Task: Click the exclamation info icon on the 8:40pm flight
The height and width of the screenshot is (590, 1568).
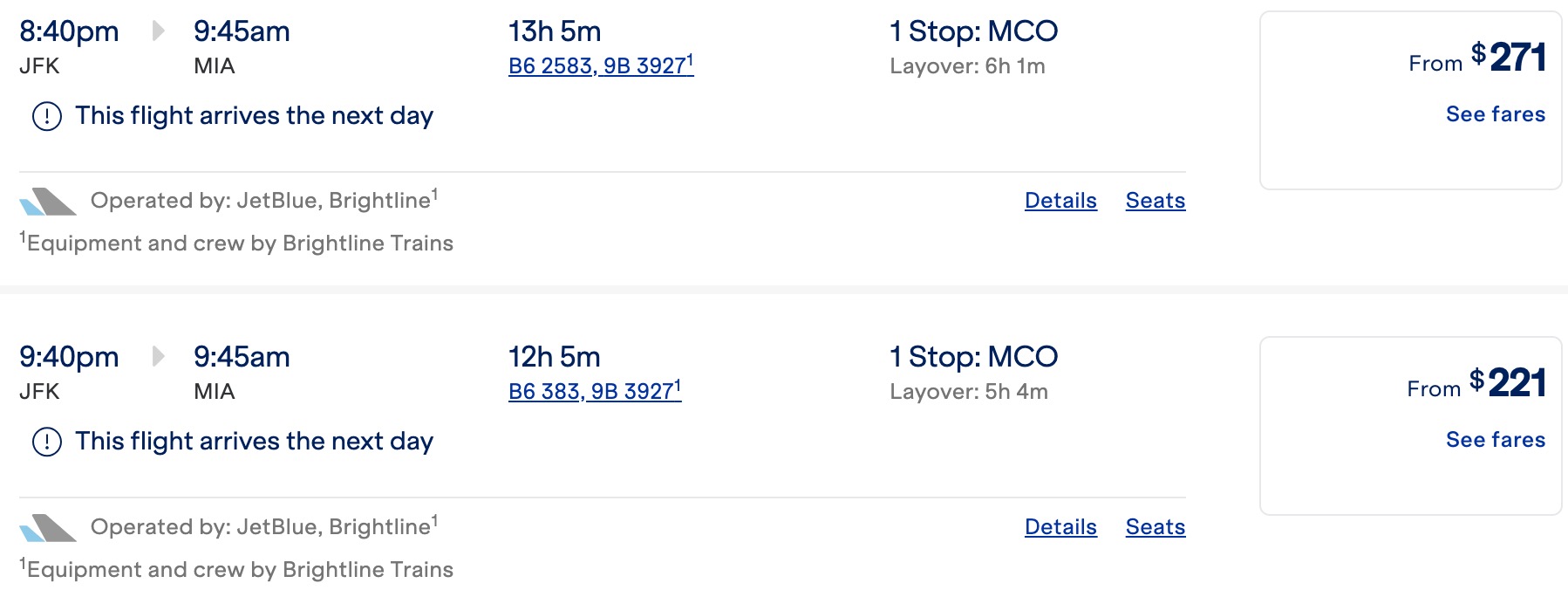Action: 47,116
